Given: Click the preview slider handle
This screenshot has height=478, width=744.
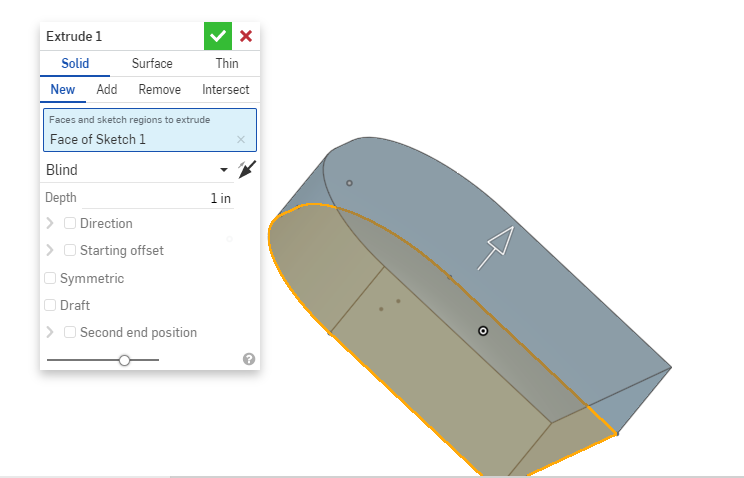Looking at the screenshot, I should pyautogui.click(x=124, y=360).
